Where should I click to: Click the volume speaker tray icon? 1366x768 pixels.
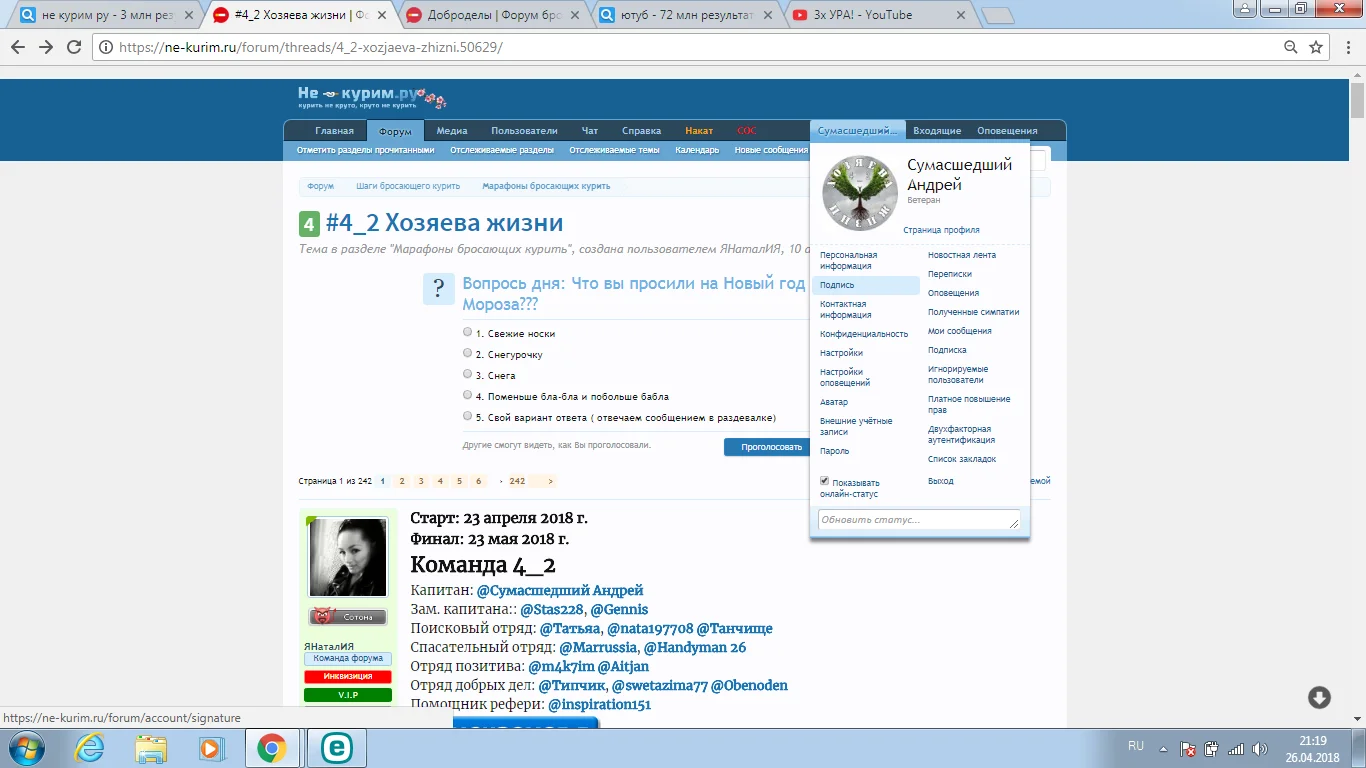pos(1259,748)
